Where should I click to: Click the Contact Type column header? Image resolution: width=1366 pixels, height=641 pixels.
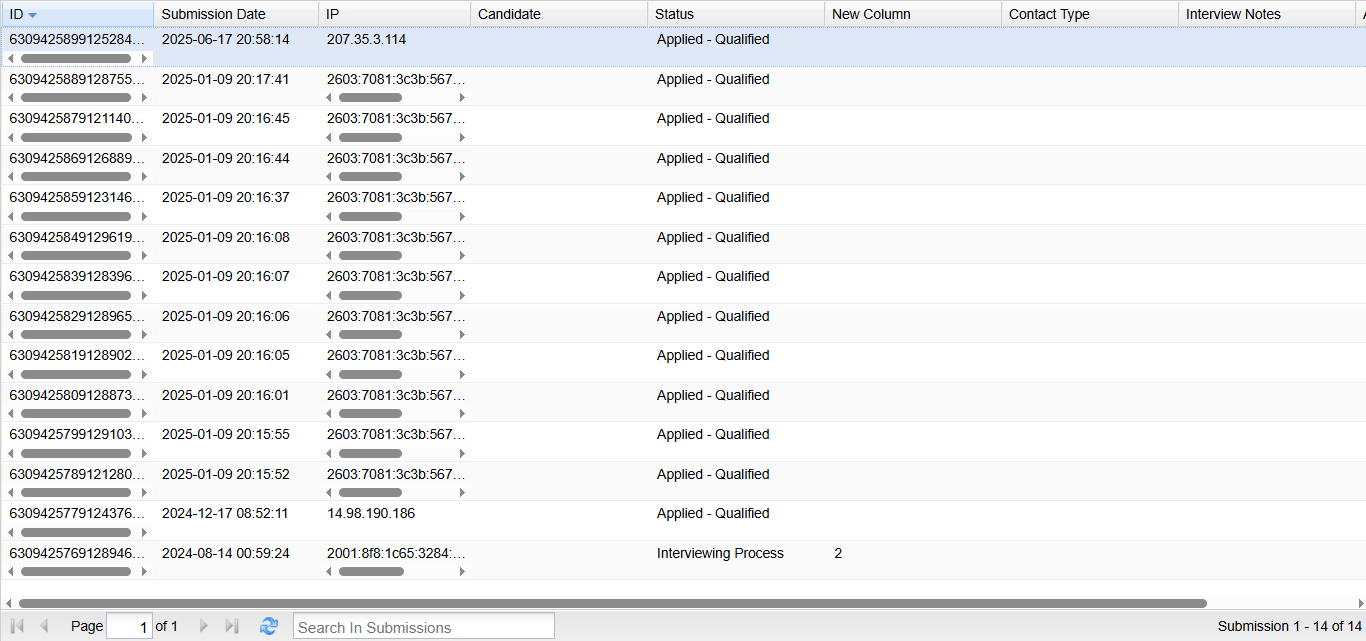tap(1049, 14)
